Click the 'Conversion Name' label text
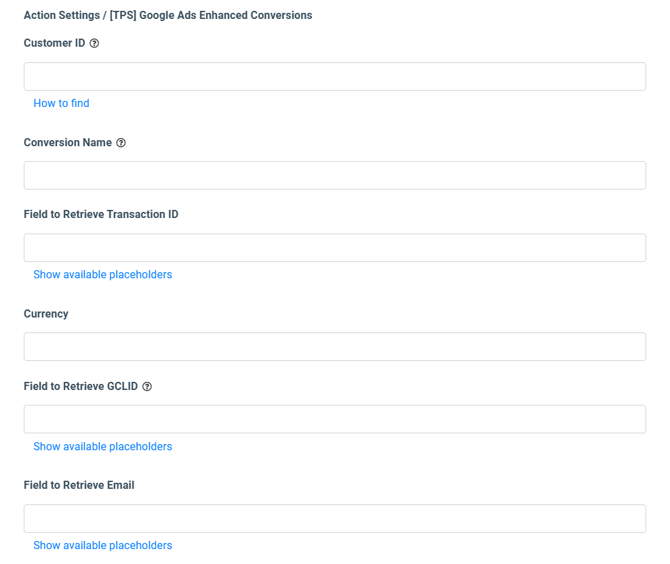The image size is (670, 564). click(67, 143)
